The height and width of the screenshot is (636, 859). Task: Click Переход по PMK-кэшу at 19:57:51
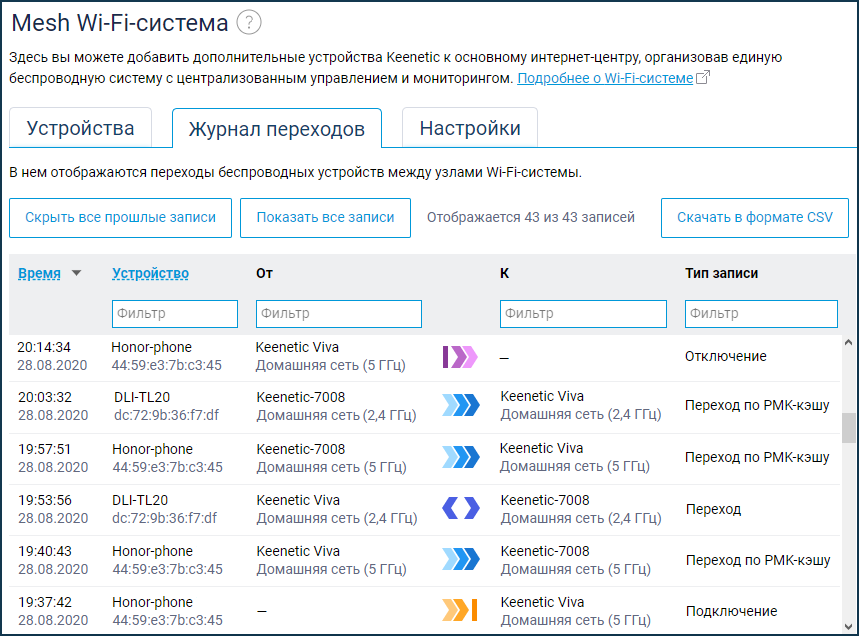click(x=757, y=457)
